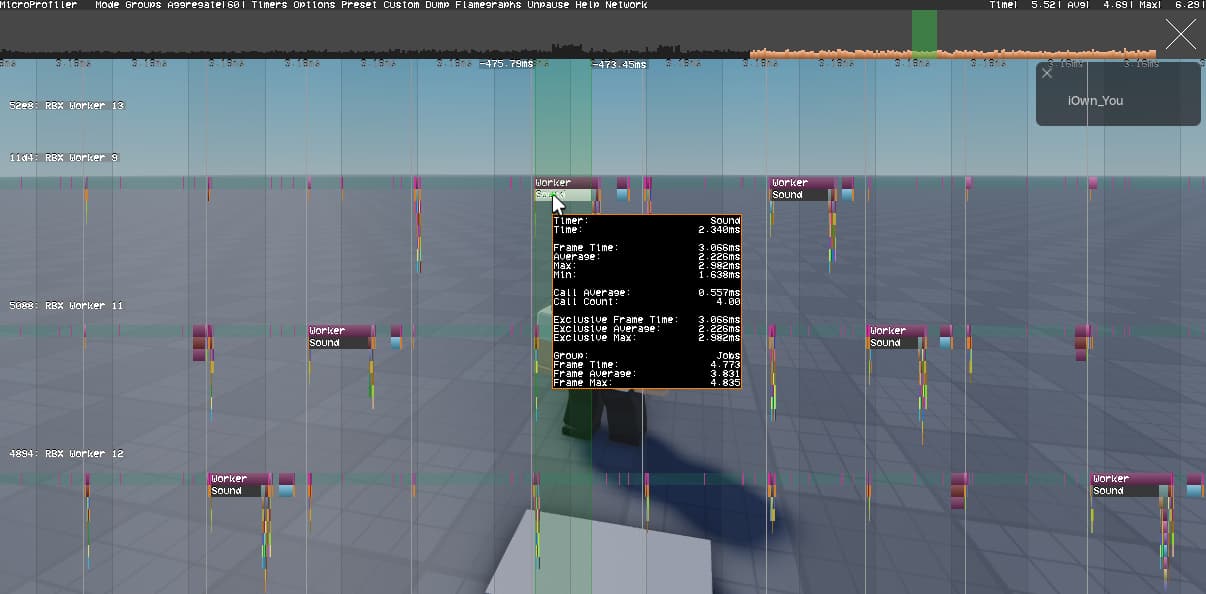
Task: Click the earlier Worker bar on RBX Worker 12
Action: [x=240, y=479]
